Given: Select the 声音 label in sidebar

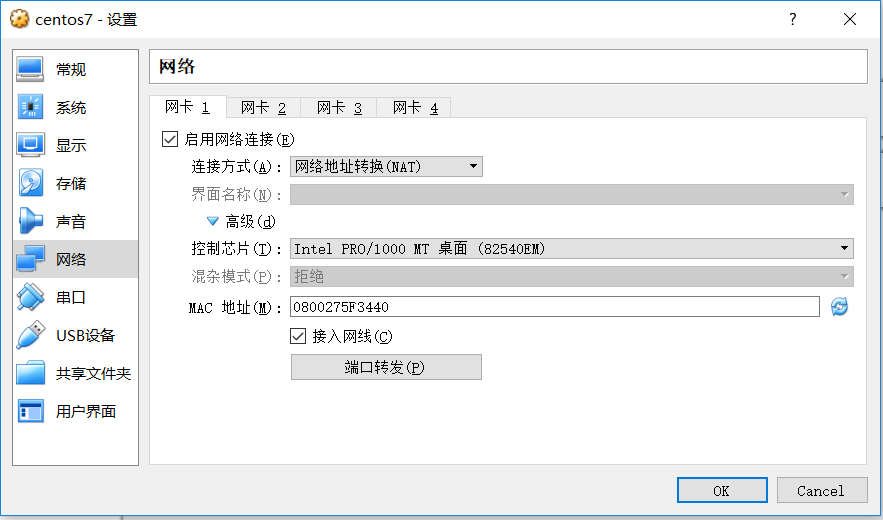Looking at the screenshot, I should (71, 221).
